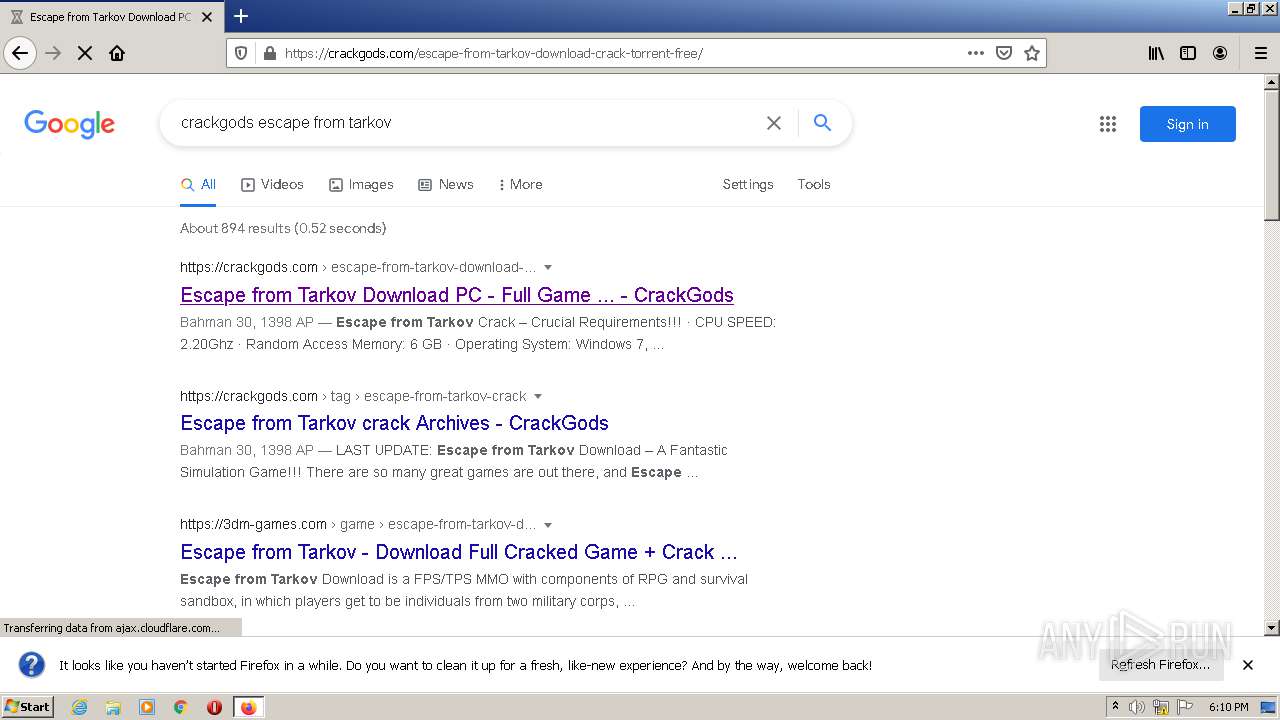This screenshot has width=1280, height=720.
Task: Click the Refresh Firefox button
Action: pyautogui.click(x=1160, y=665)
